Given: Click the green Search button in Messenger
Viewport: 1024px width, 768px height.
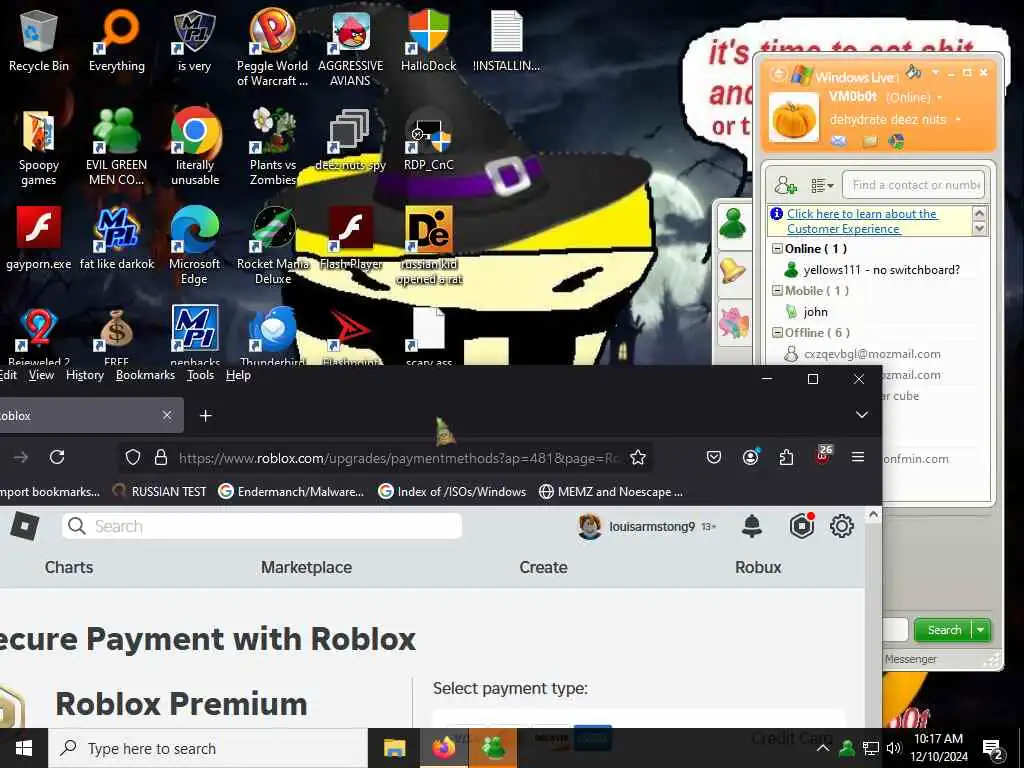Looking at the screenshot, I should (944, 630).
